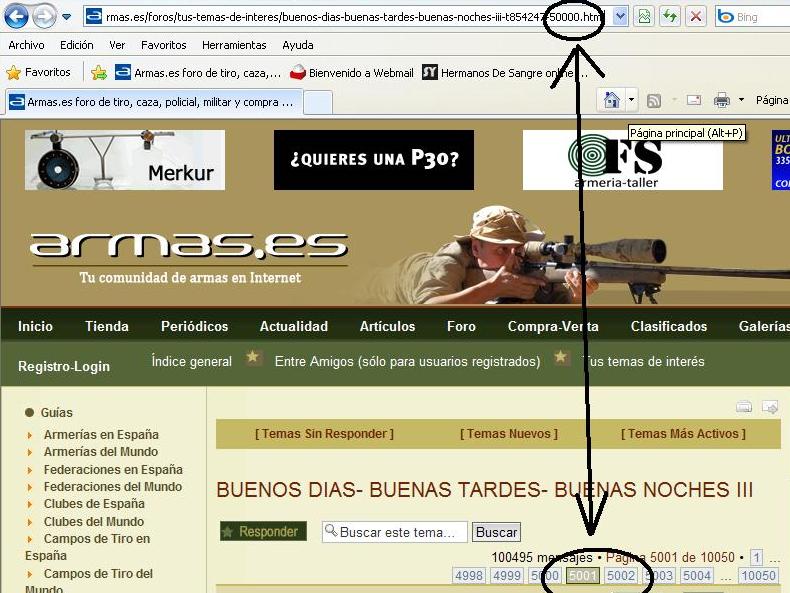This screenshot has height=593, width=790.
Task: Open the Print options dropdown arrow
Action: click(741, 100)
